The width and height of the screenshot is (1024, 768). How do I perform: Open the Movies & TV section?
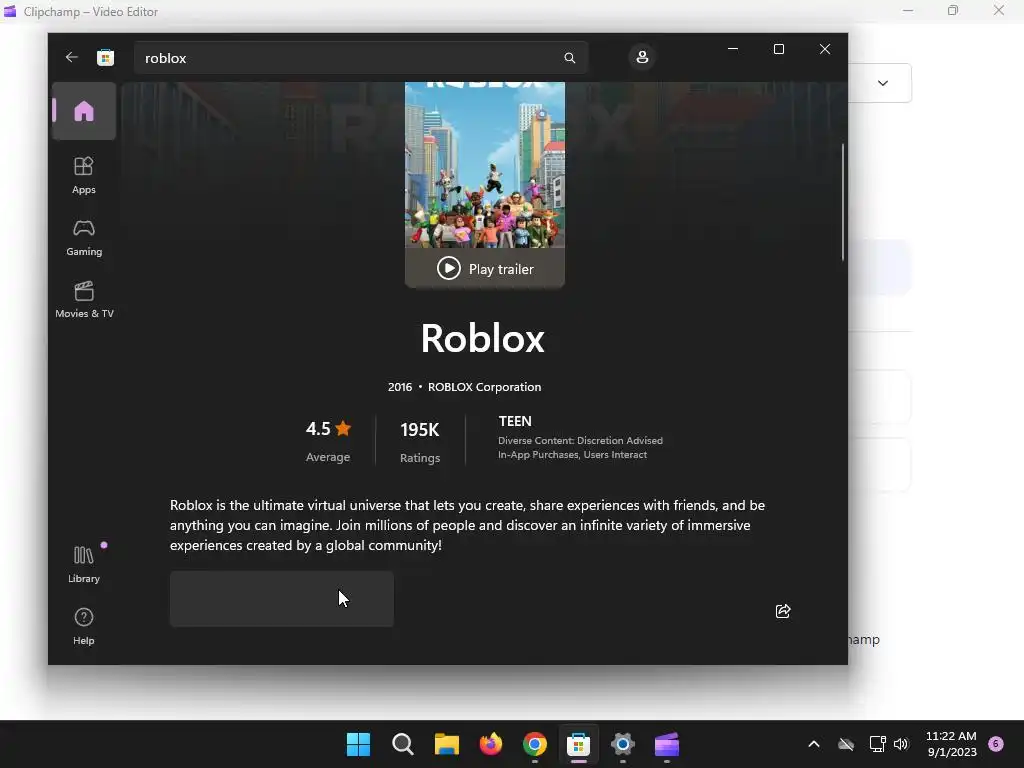point(84,300)
